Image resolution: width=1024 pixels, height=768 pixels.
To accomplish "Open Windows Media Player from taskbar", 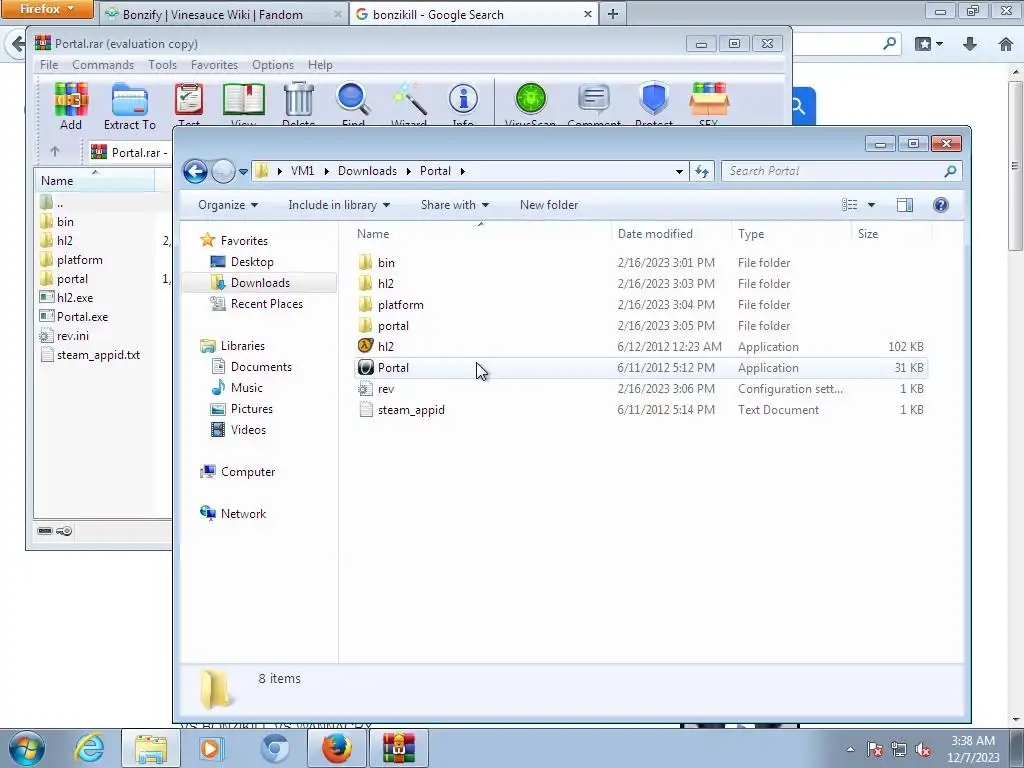I will click(x=212, y=748).
